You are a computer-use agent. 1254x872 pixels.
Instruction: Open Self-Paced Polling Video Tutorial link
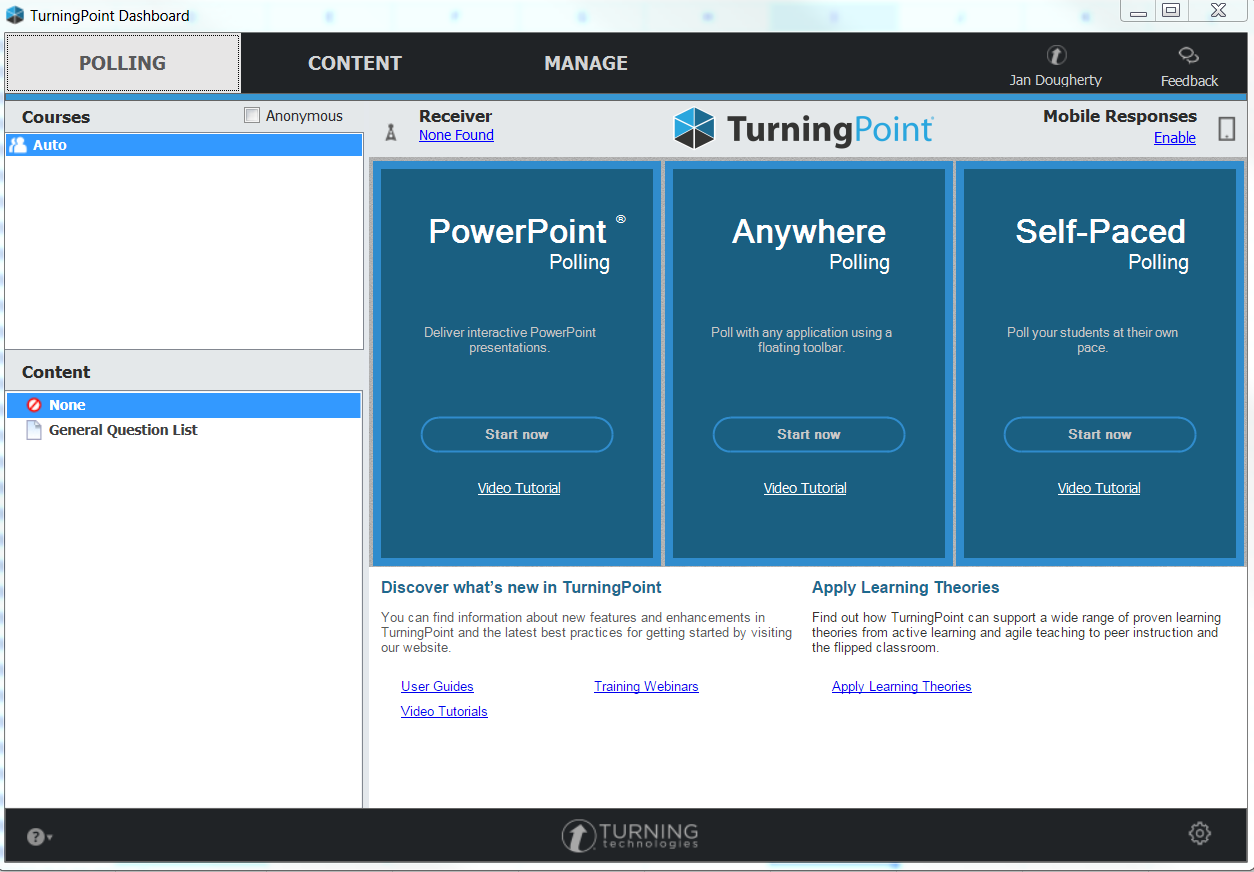pos(1099,488)
